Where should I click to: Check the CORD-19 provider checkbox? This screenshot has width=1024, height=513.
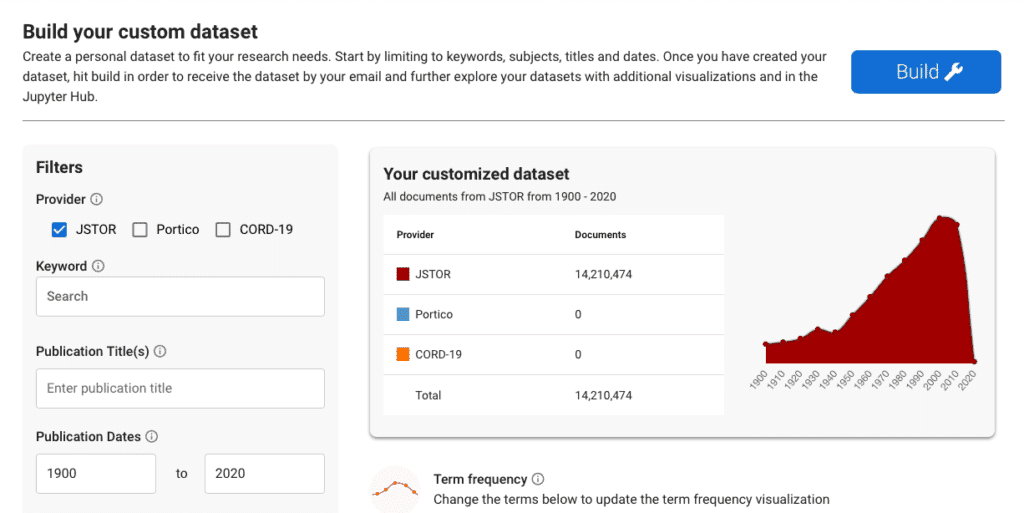pyautogui.click(x=223, y=230)
